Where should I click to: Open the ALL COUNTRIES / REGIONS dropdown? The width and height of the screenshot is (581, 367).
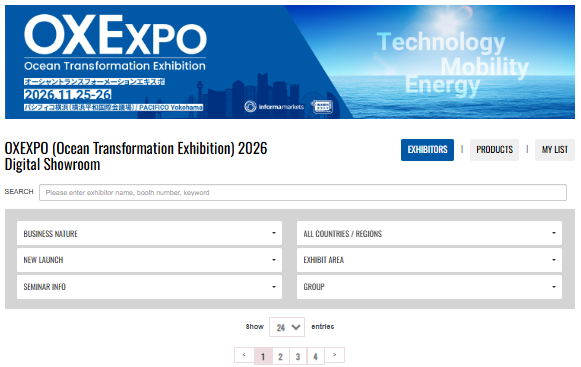click(x=429, y=233)
